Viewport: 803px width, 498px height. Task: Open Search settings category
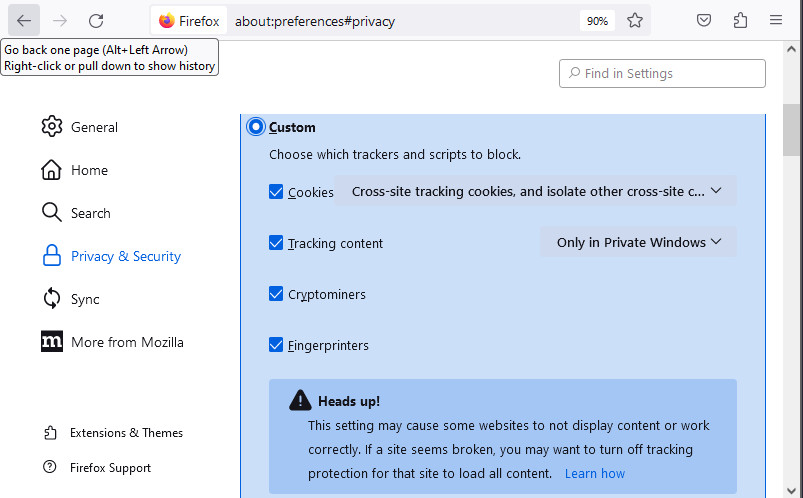tap(91, 213)
